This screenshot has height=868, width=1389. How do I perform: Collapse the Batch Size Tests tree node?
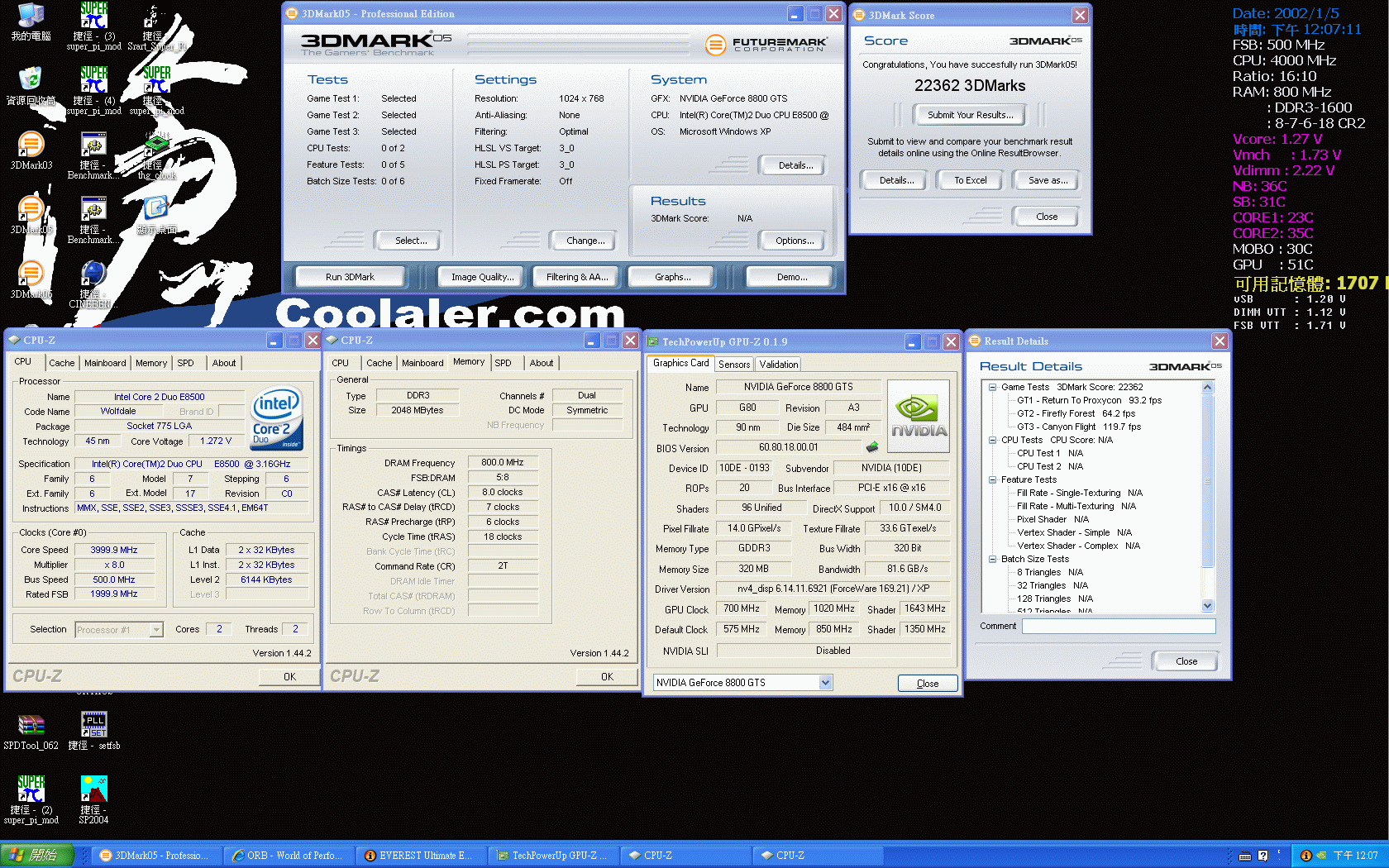(x=992, y=559)
